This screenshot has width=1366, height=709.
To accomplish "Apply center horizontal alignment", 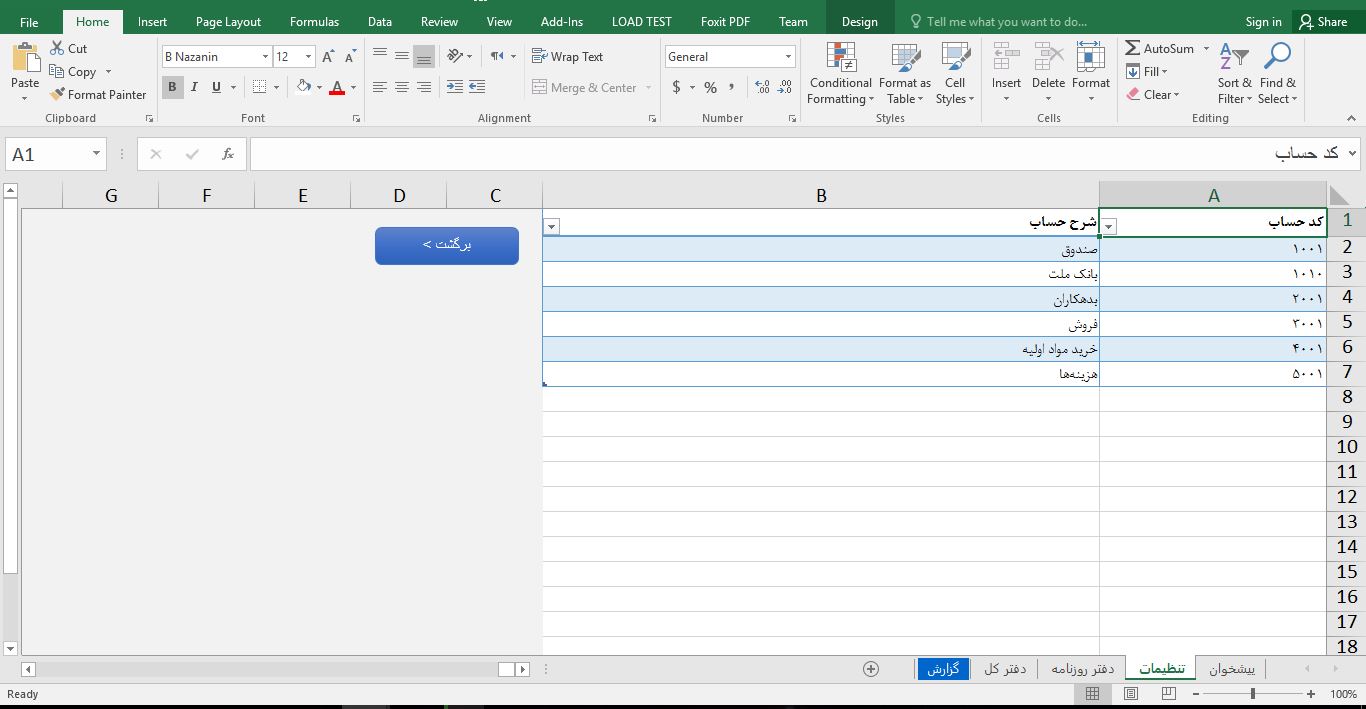I will 402,87.
